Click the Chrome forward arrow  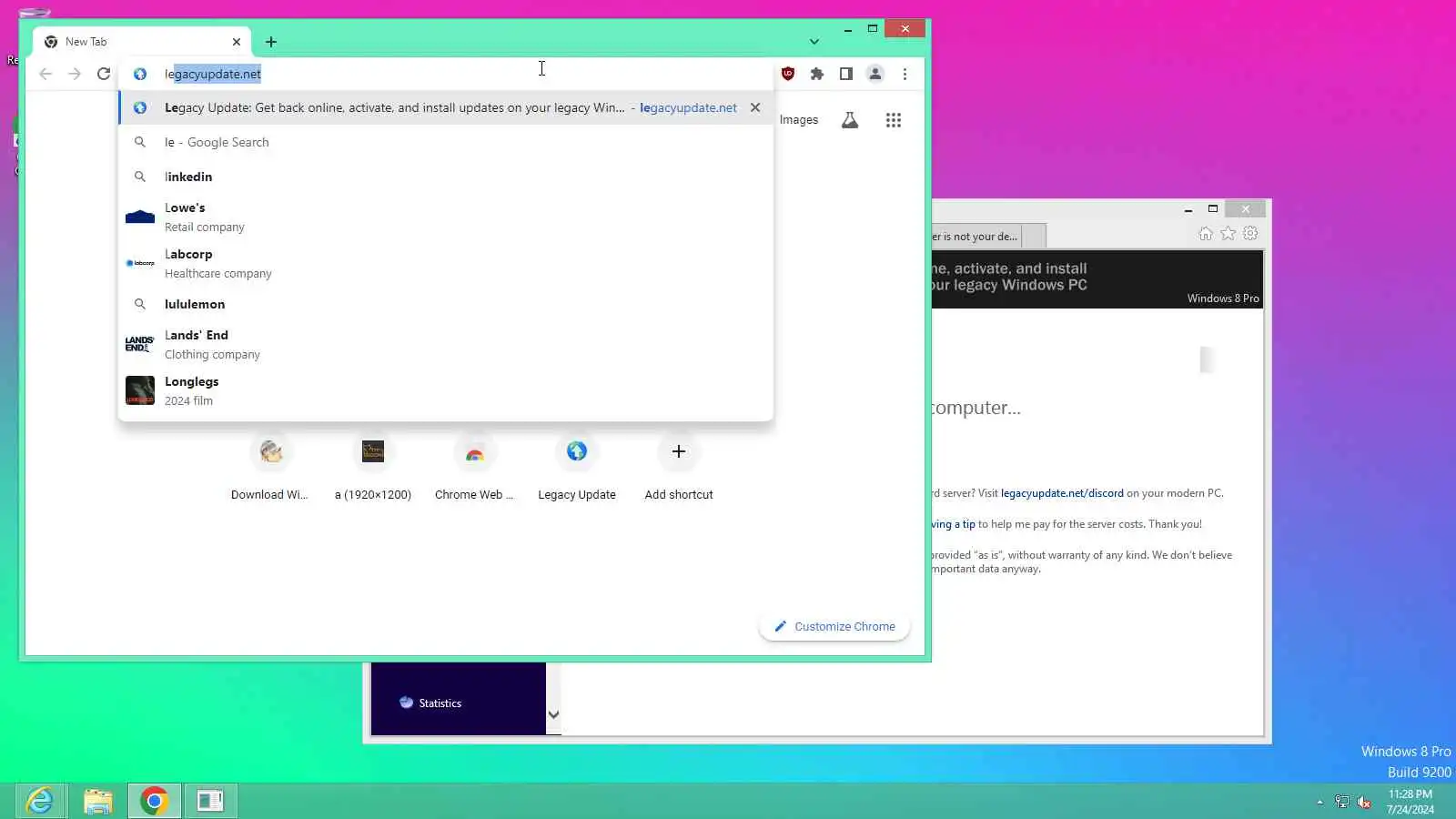(x=75, y=74)
